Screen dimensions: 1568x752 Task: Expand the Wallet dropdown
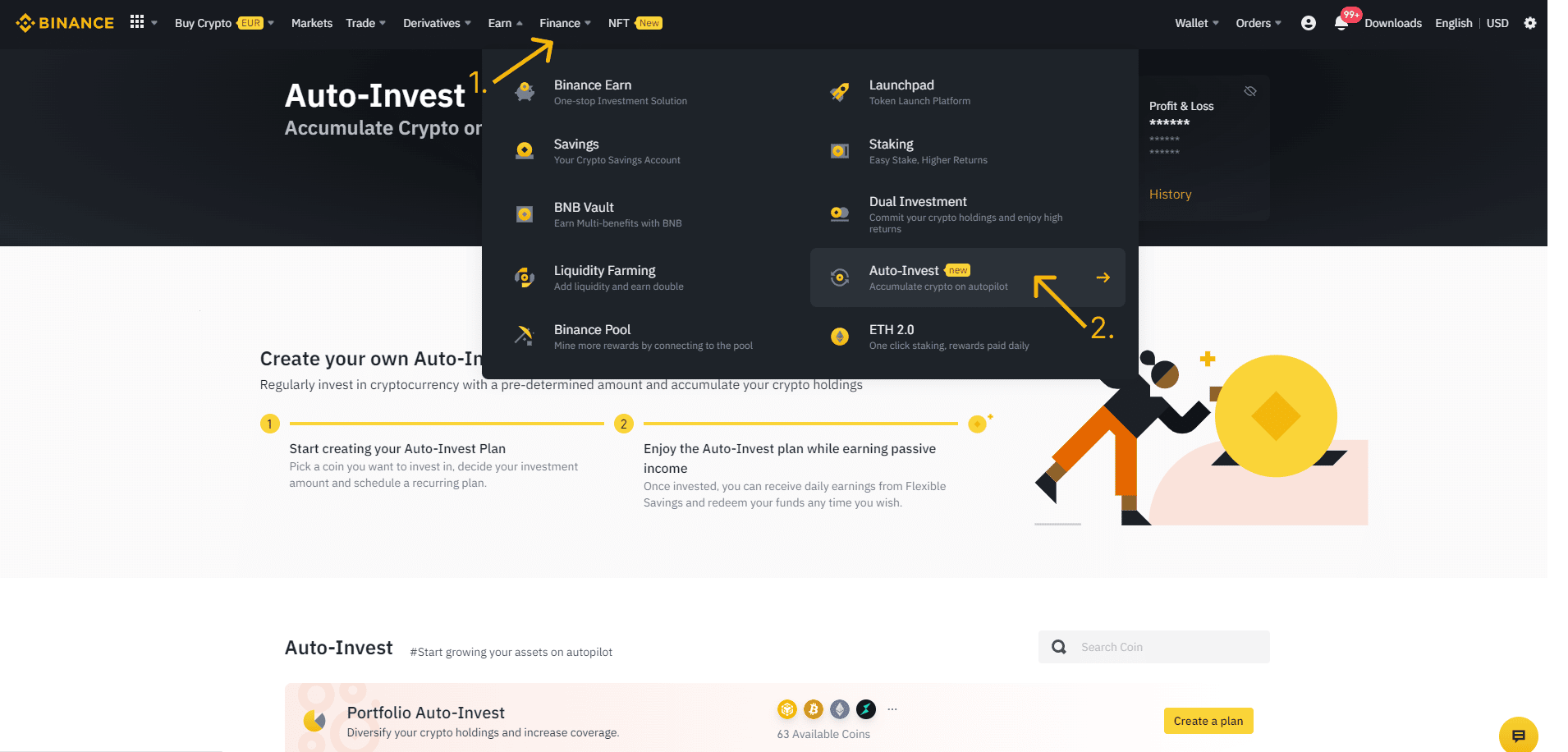[x=1197, y=23]
